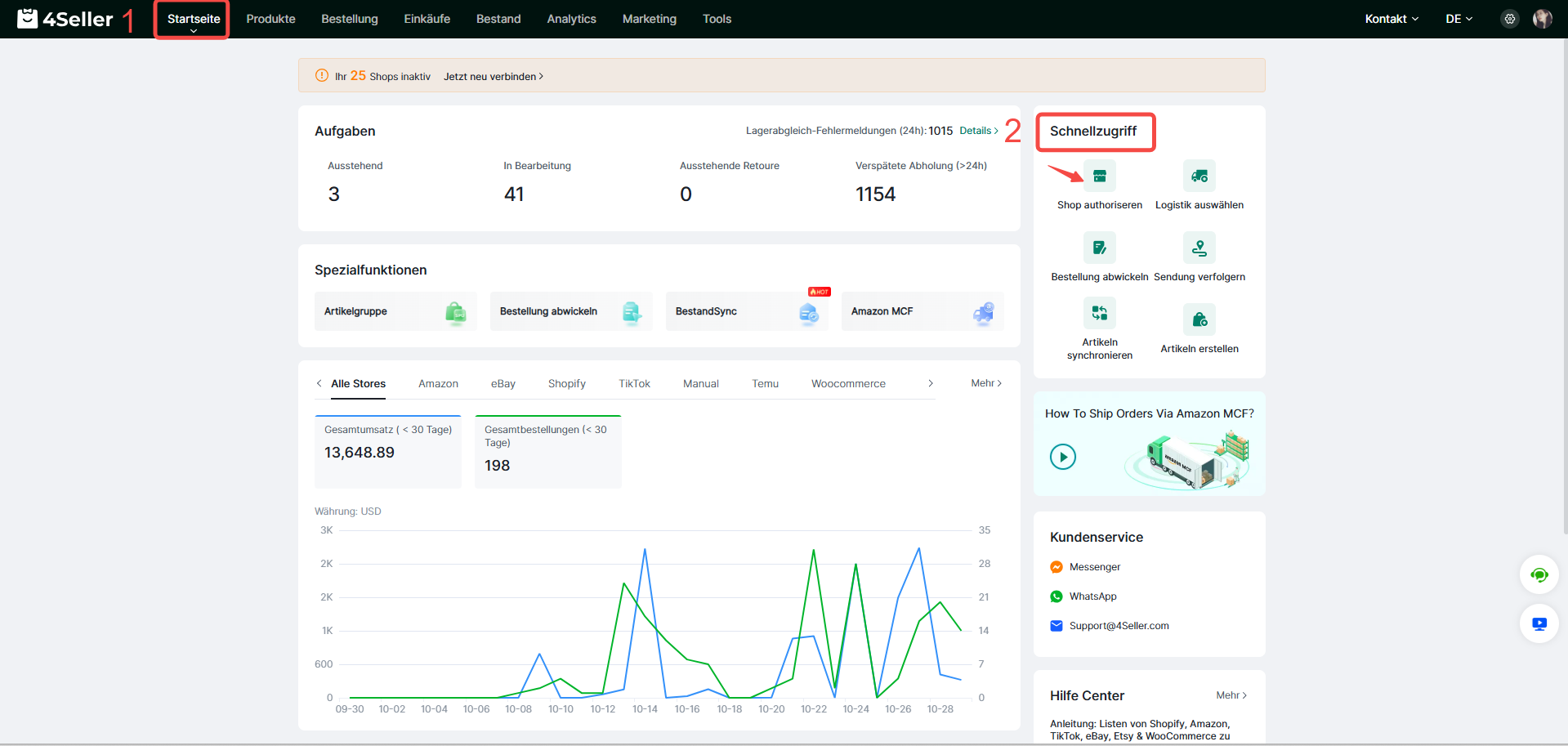Screen dimensions: 1568x746
Task: Open the Sendung verfolgen shortcut icon
Action: 1199,248
